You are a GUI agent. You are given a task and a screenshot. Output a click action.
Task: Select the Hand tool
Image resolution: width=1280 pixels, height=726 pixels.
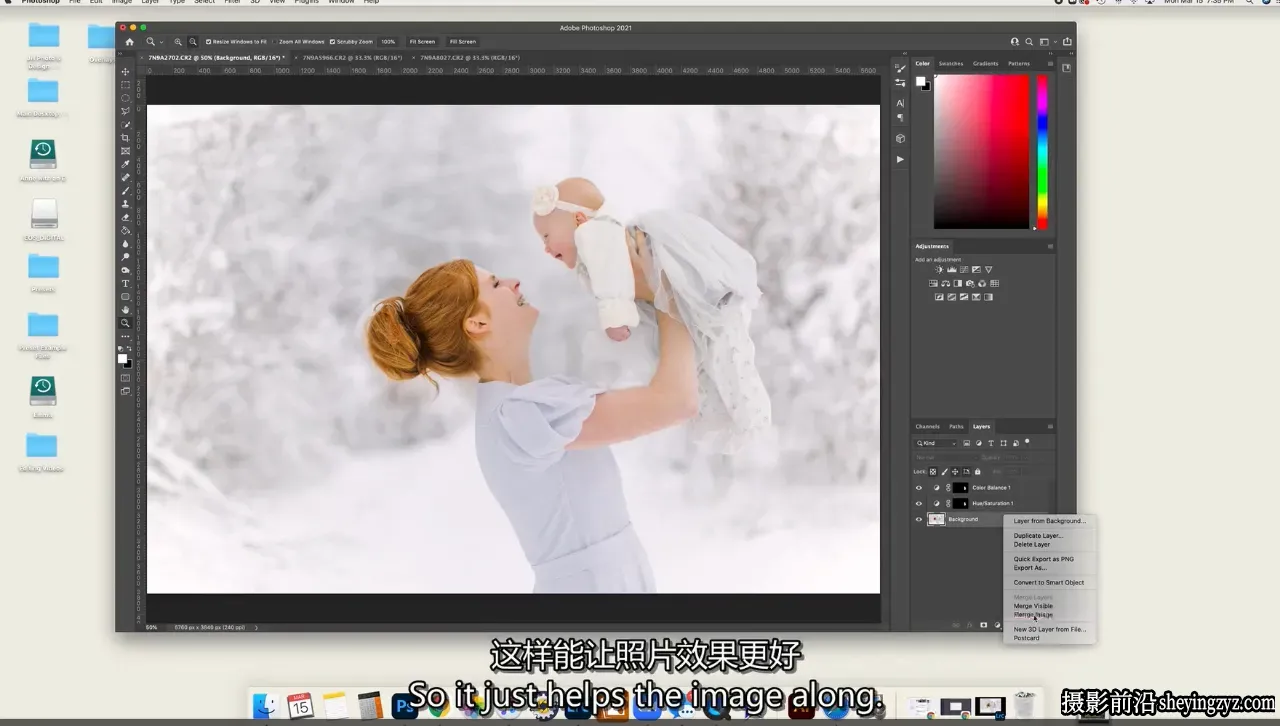tap(125, 310)
